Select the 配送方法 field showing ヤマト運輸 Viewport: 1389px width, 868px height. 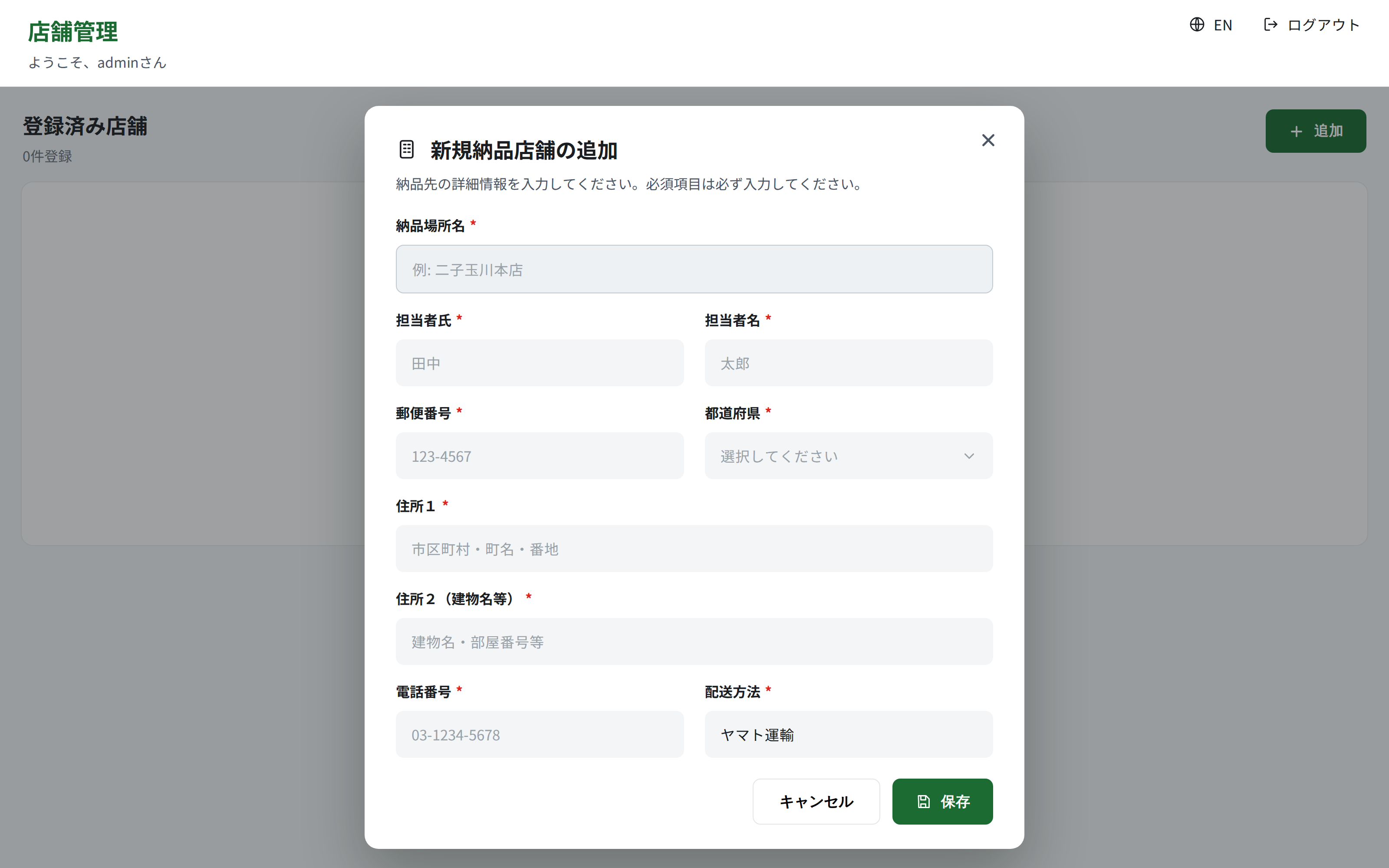click(x=848, y=734)
